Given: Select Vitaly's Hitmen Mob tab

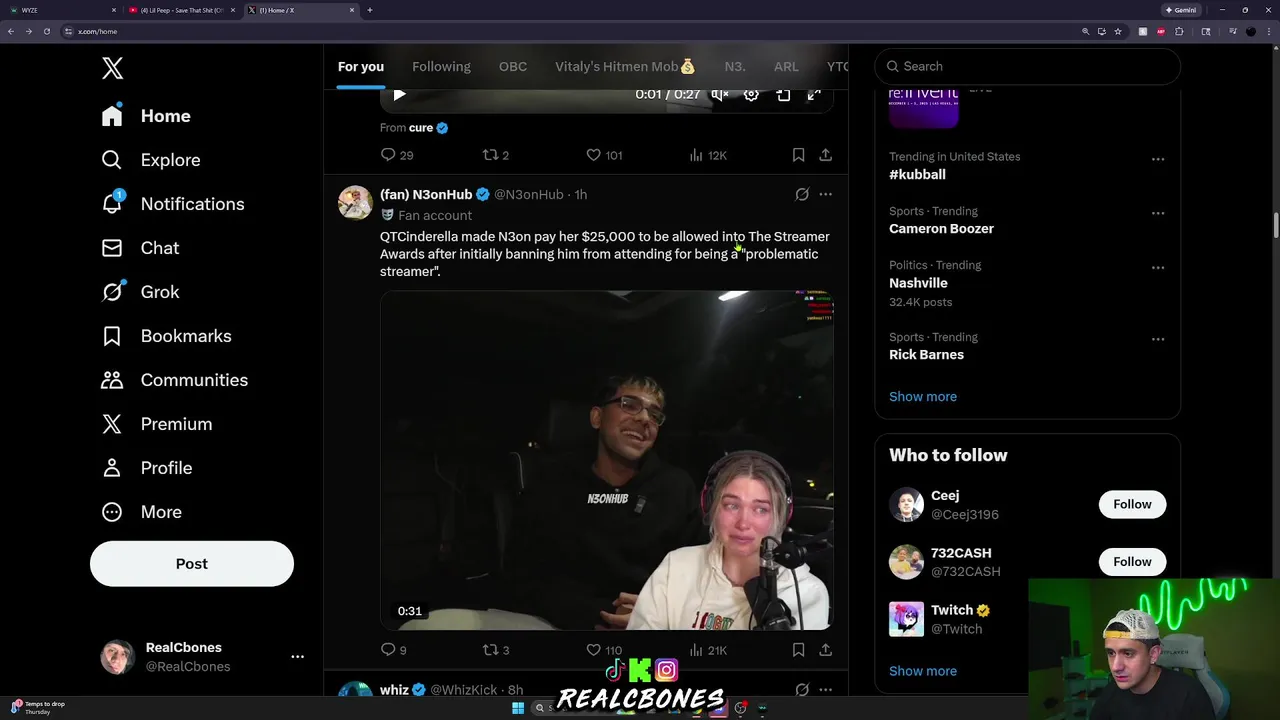Looking at the screenshot, I should coord(625,66).
